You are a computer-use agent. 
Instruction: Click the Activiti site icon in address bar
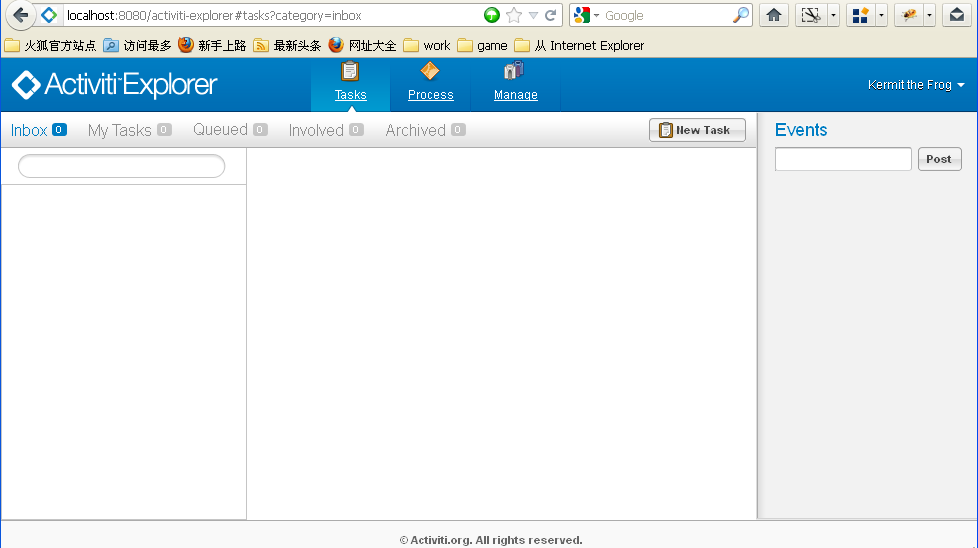pyautogui.click(x=49, y=15)
